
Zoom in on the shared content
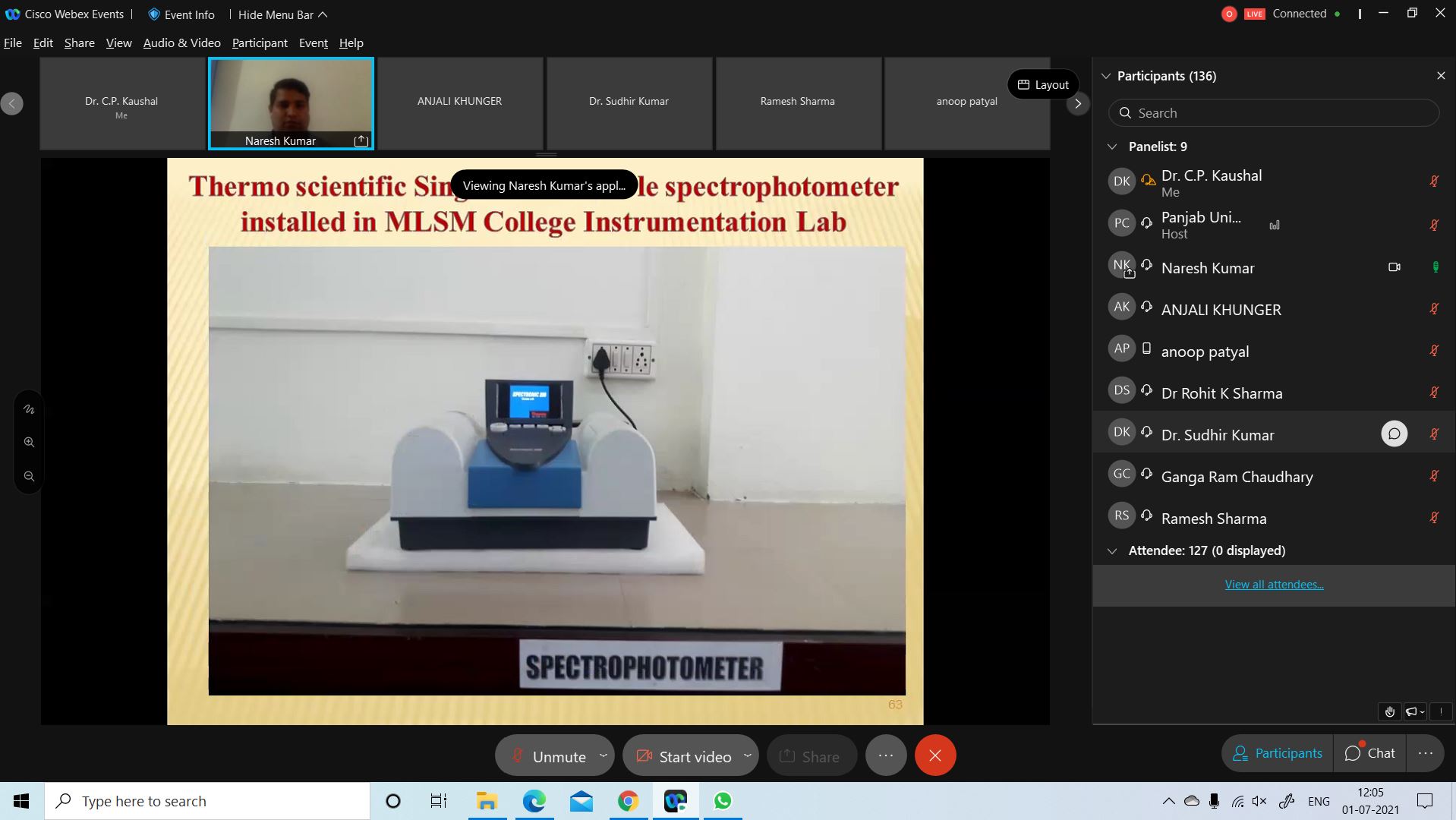29,443
